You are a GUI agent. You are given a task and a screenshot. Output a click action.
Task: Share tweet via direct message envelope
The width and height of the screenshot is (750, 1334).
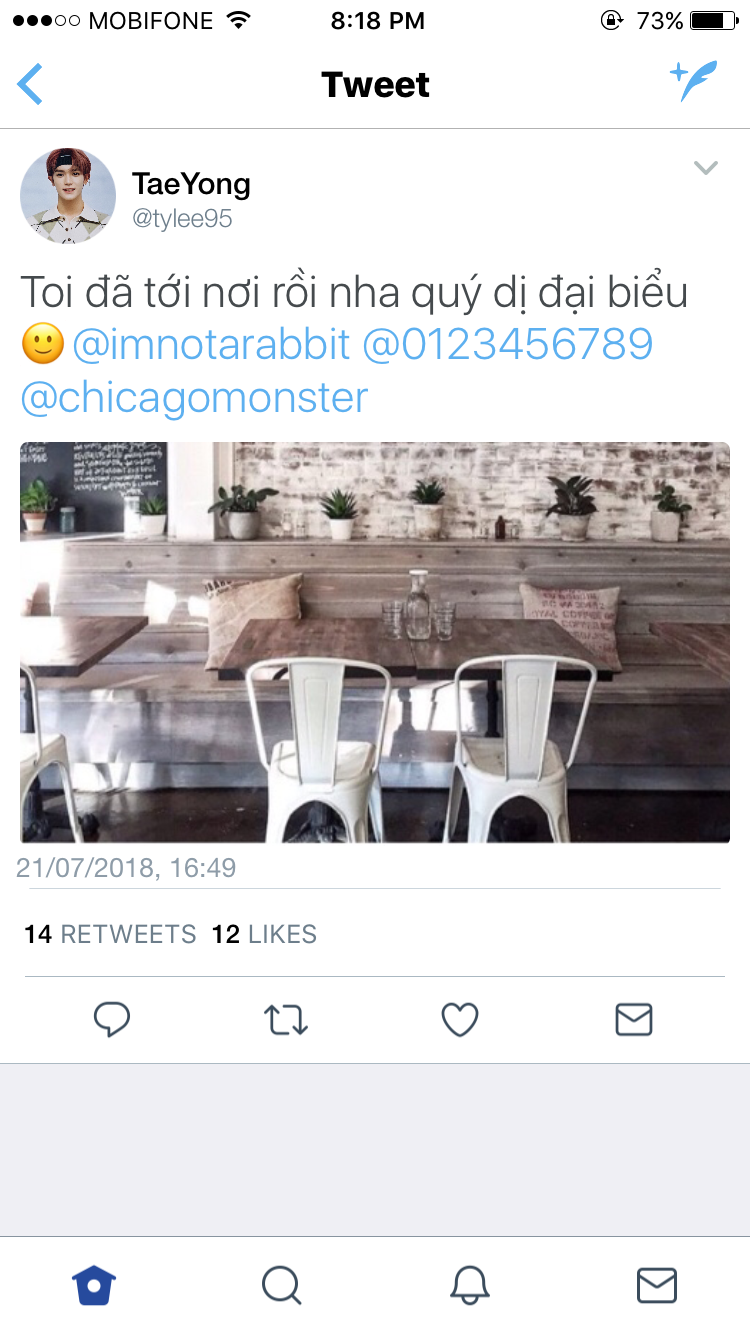(634, 1020)
